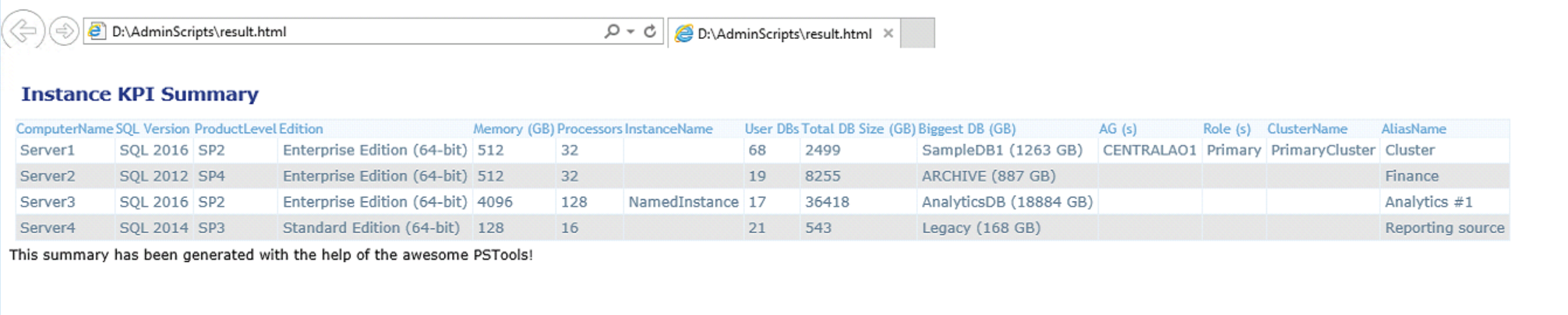Image resolution: width=1568 pixels, height=315 pixels.
Task: Click the AnalyticsDB (18884 GB) cell
Action: pos(1007,202)
